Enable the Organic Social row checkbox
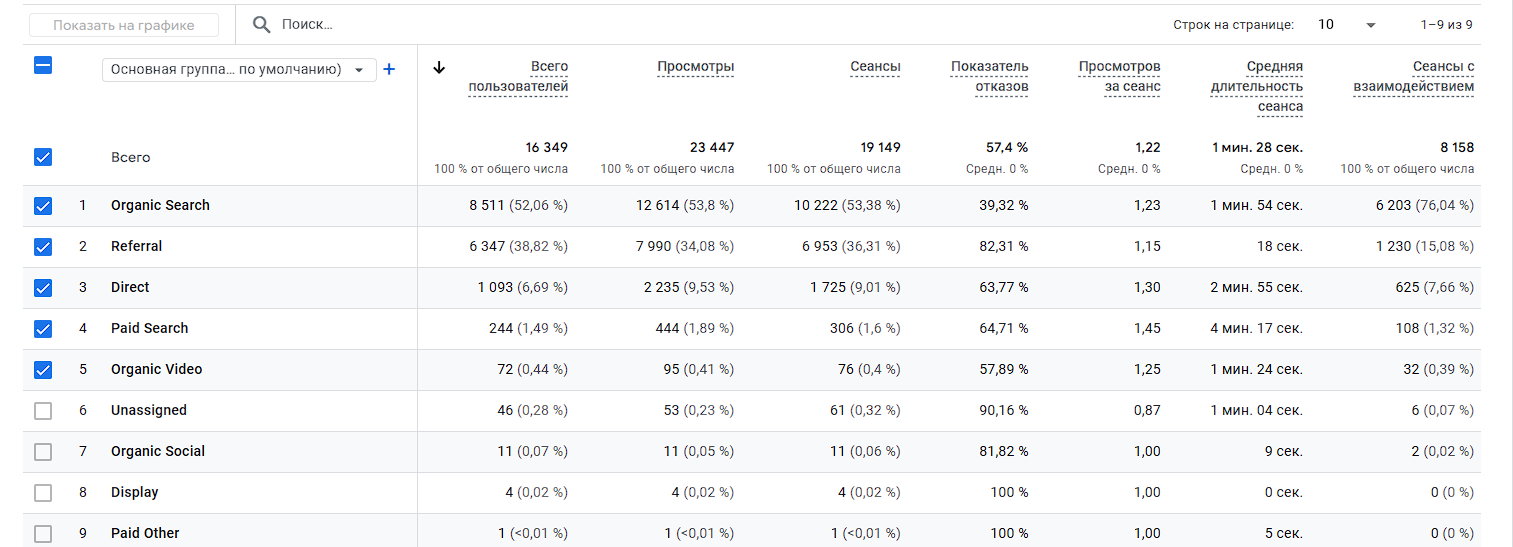The image size is (1513, 547). 43,452
